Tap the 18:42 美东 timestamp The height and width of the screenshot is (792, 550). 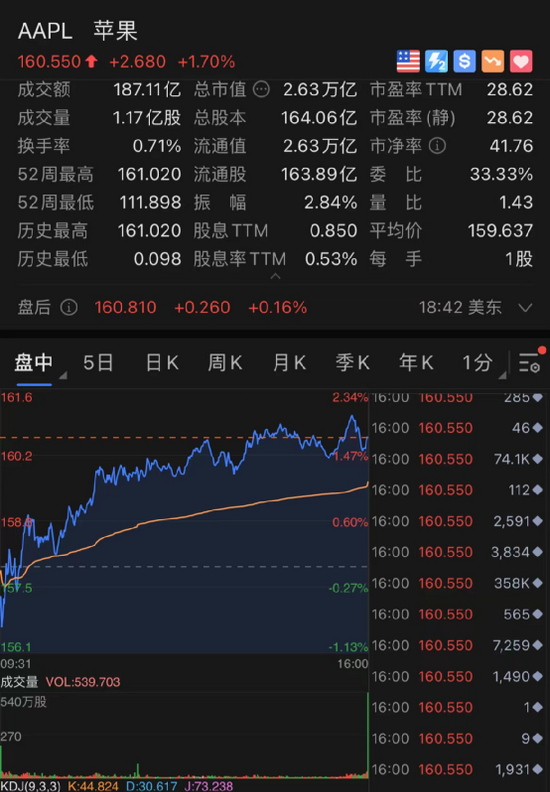[x=460, y=307]
